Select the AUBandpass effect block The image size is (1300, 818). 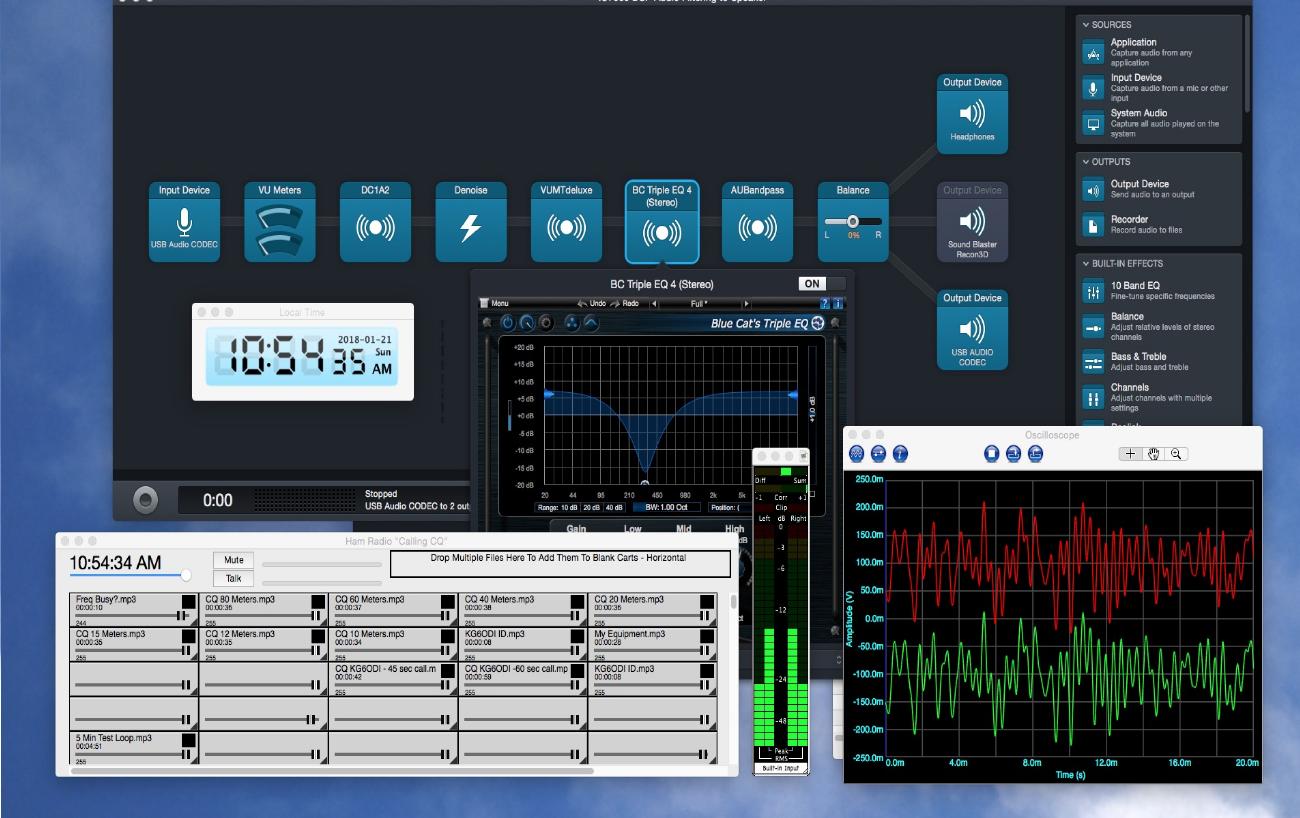pyautogui.click(x=757, y=222)
